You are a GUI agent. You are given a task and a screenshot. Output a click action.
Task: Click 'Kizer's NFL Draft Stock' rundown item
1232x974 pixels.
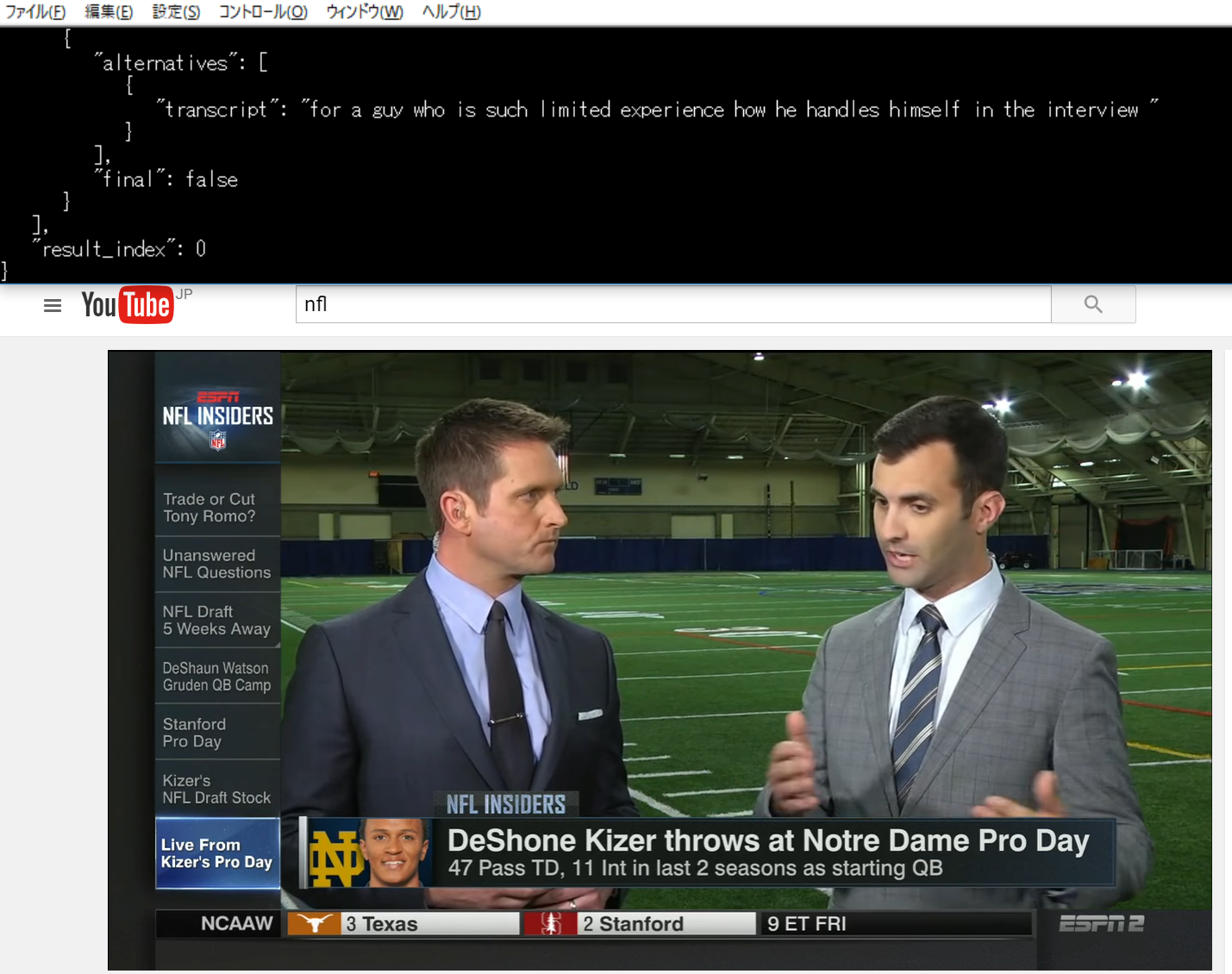pyautogui.click(x=217, y=789)
